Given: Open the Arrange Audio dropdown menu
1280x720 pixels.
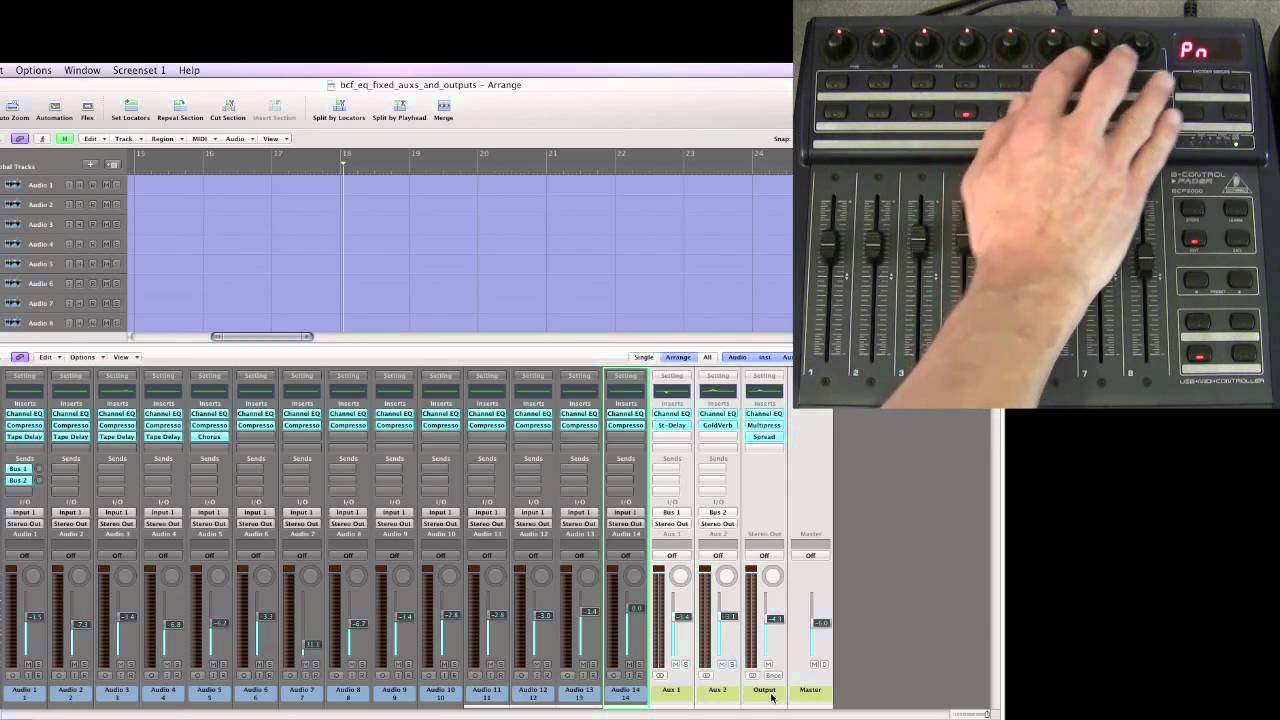Looking at the screenshot, I should point(238,139).
